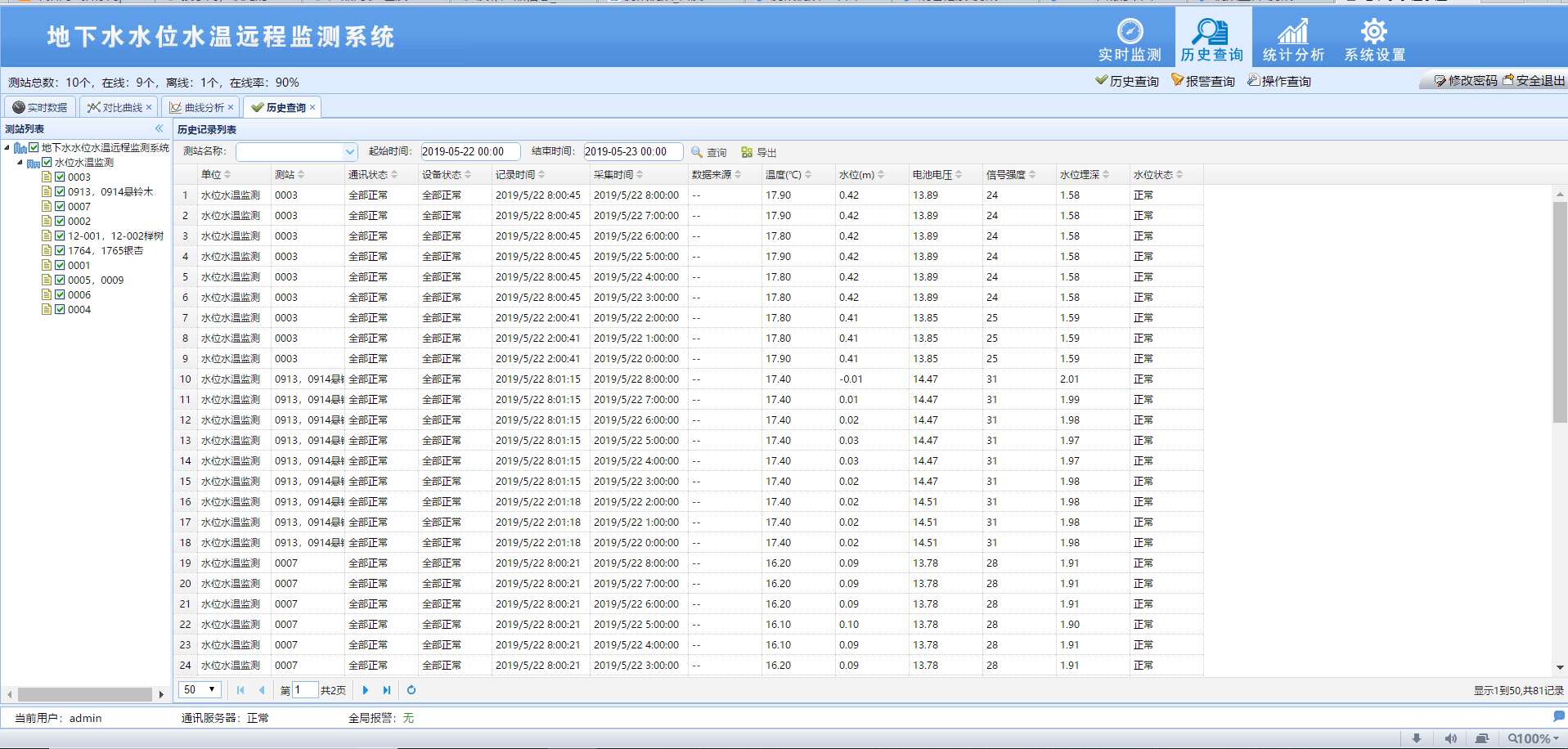The image size is (1568, 749).
Task: Switch to the 实时数据 tab
Action: pos(40,107)
